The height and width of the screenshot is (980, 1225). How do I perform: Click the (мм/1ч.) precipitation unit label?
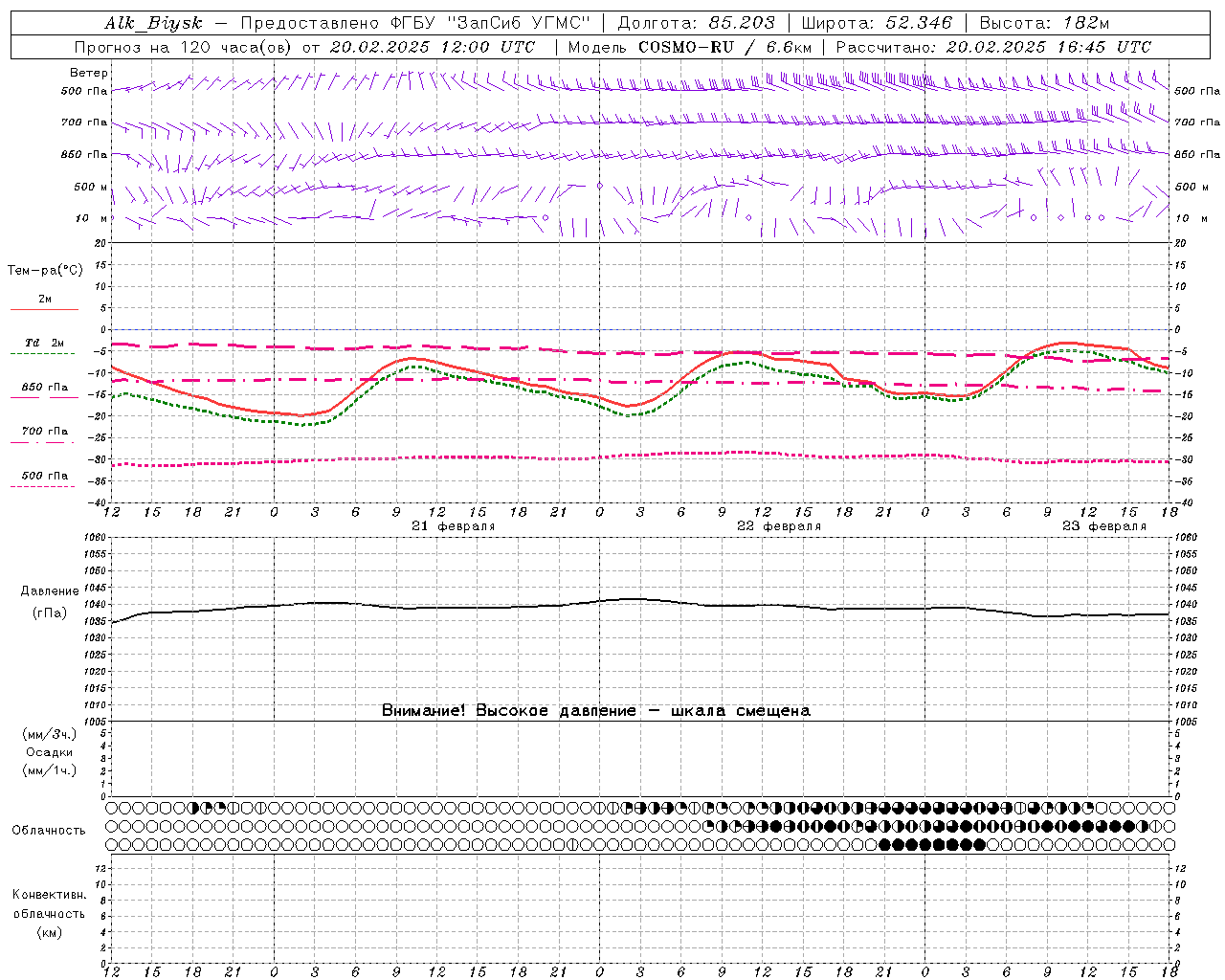coord(50,770)
